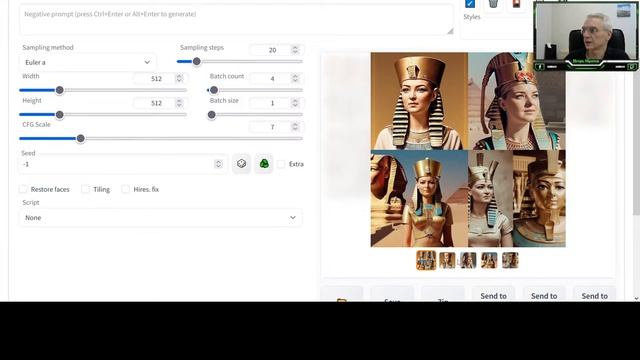The height and width of the screenshot is (360, 640).
Task: Click the blue checkmark apply-styles icon
Action: [x=470, y=4]
